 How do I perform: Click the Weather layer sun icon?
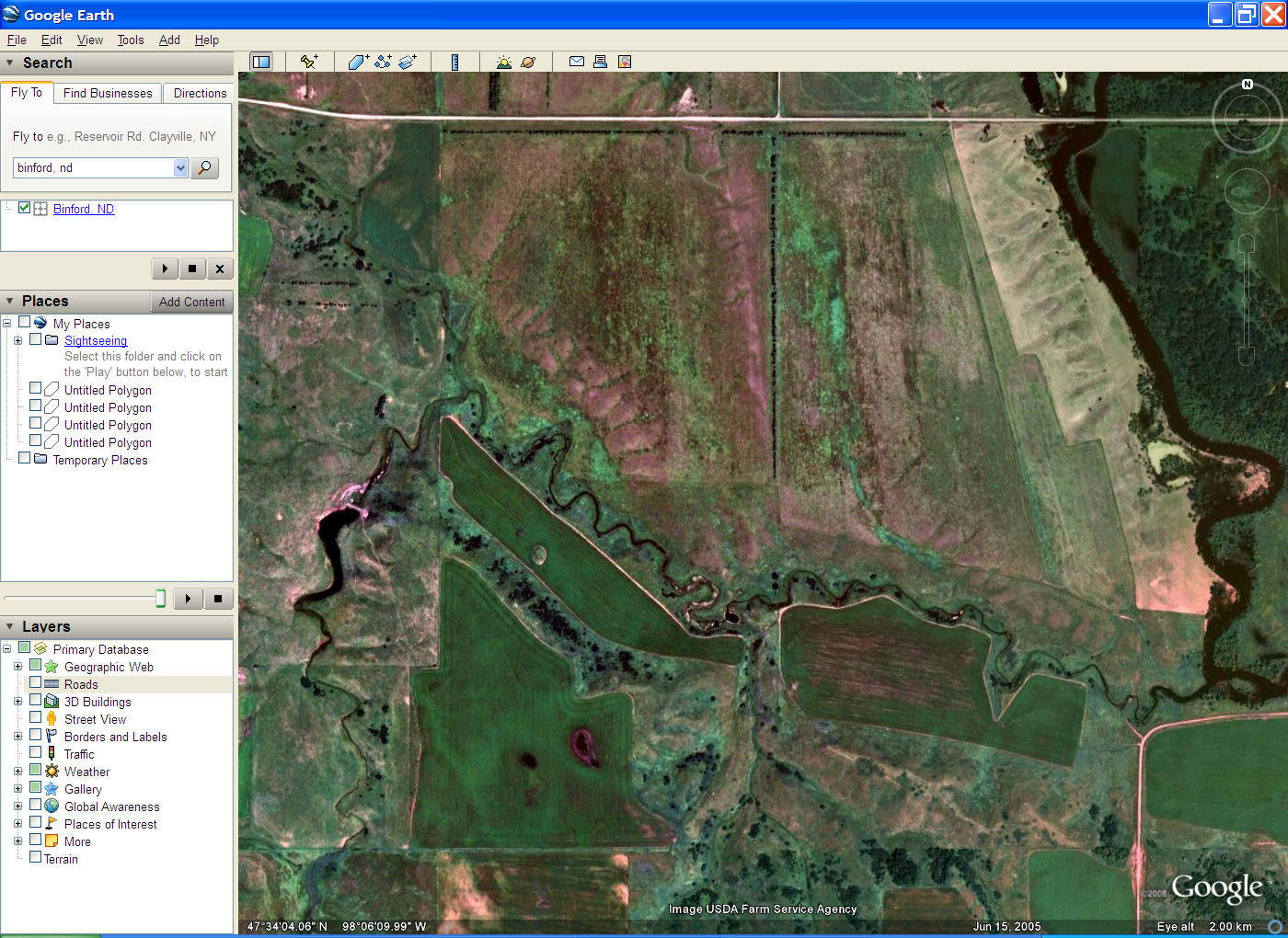pos(52,771)
